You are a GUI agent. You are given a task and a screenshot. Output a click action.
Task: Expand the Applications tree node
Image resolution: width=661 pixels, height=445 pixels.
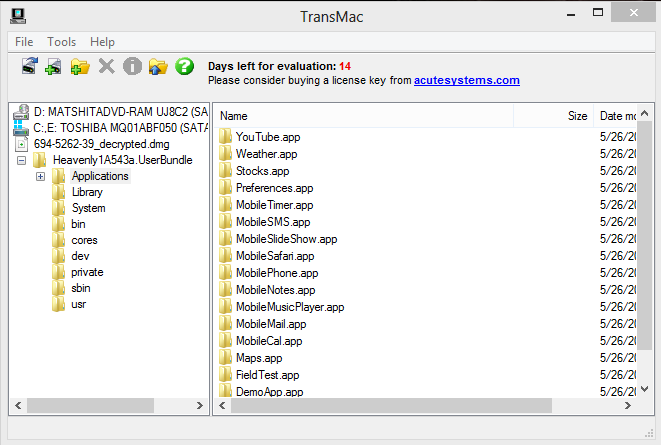pos(40,177)
